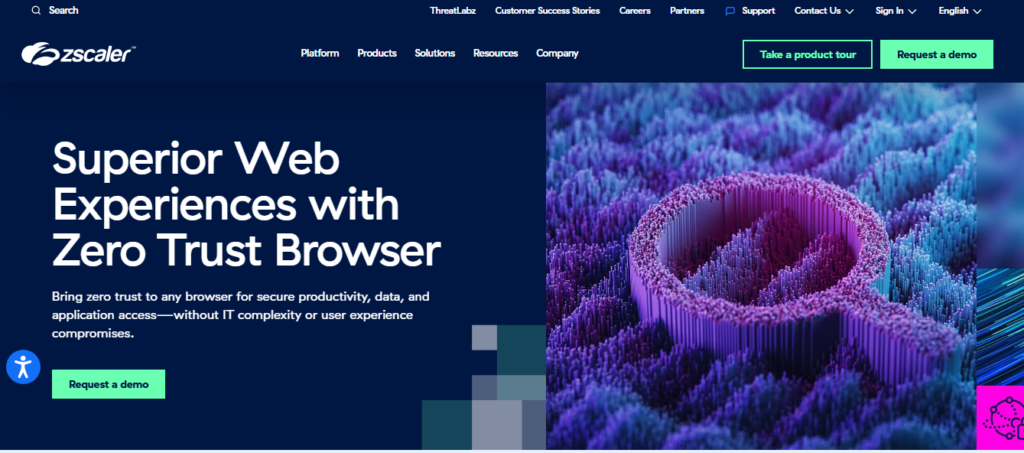Click Request a demo in header
Viewport: 1024px width, 453px height.
(936, 54)
